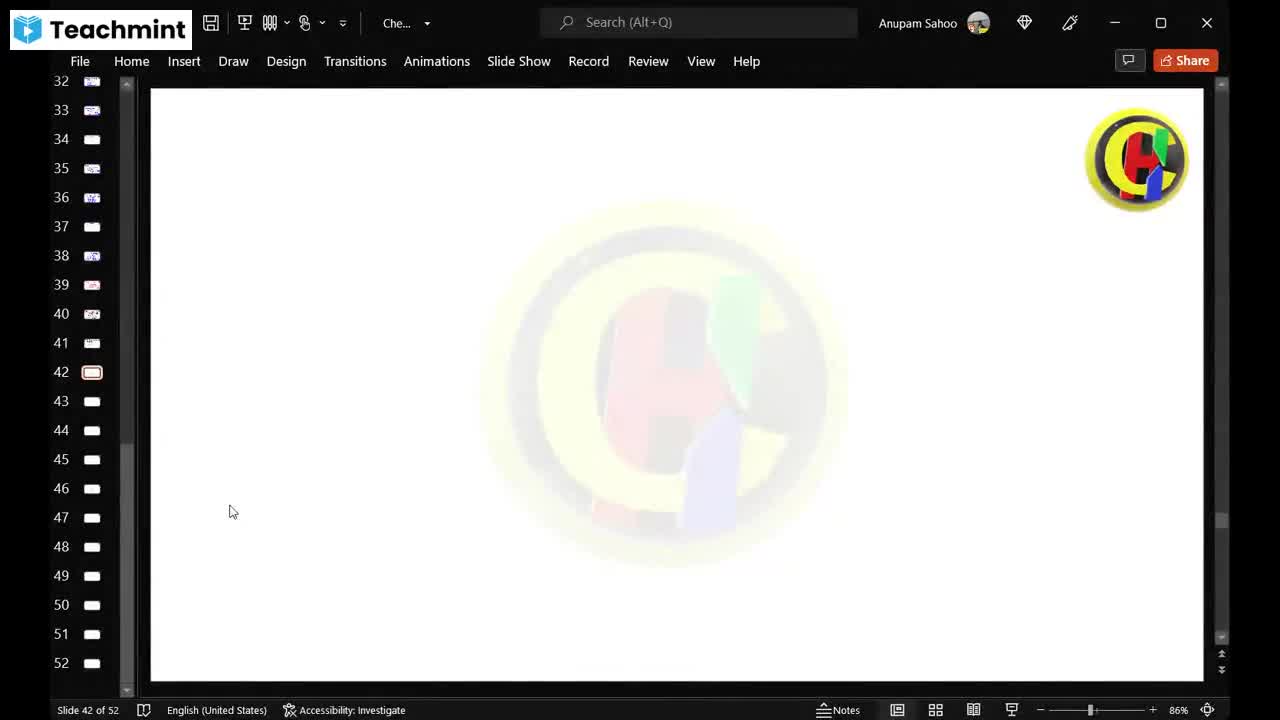Click English (United States) language button
The image size is (1280, 720).
click(217, 710)
